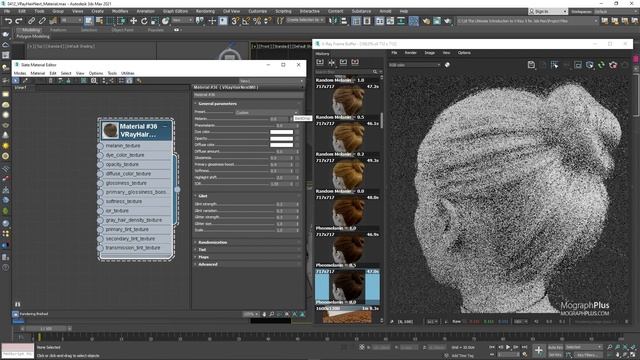Open the Rendering menu in 3ds Max
Image resolution: width=640 pixels, height=360 pixels.
click(205, 11)
